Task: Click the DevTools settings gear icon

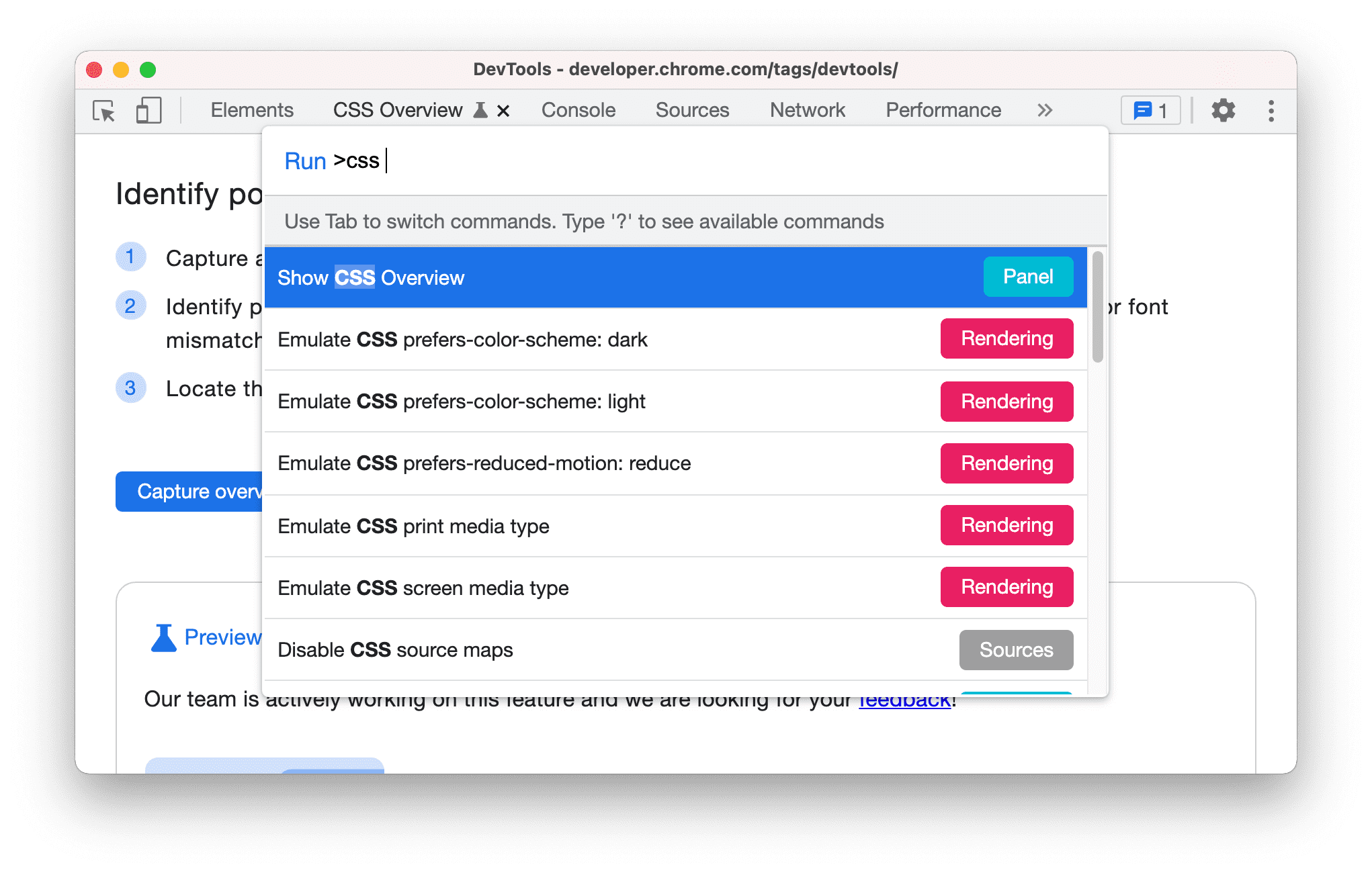Action: [1225, 109]
